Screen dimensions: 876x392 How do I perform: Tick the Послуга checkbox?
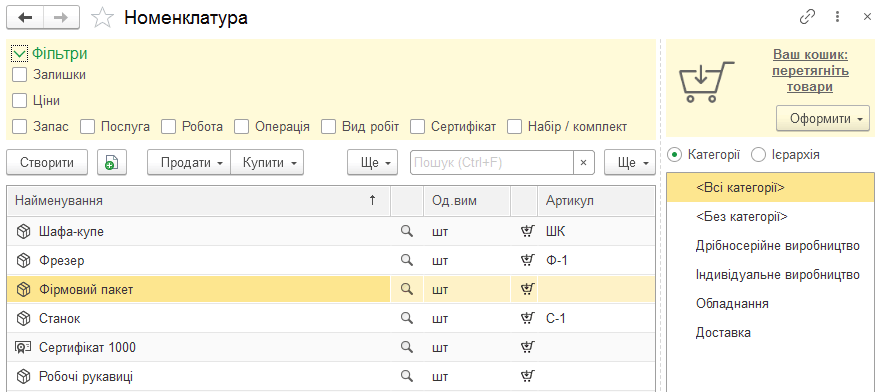pos(87,127)
